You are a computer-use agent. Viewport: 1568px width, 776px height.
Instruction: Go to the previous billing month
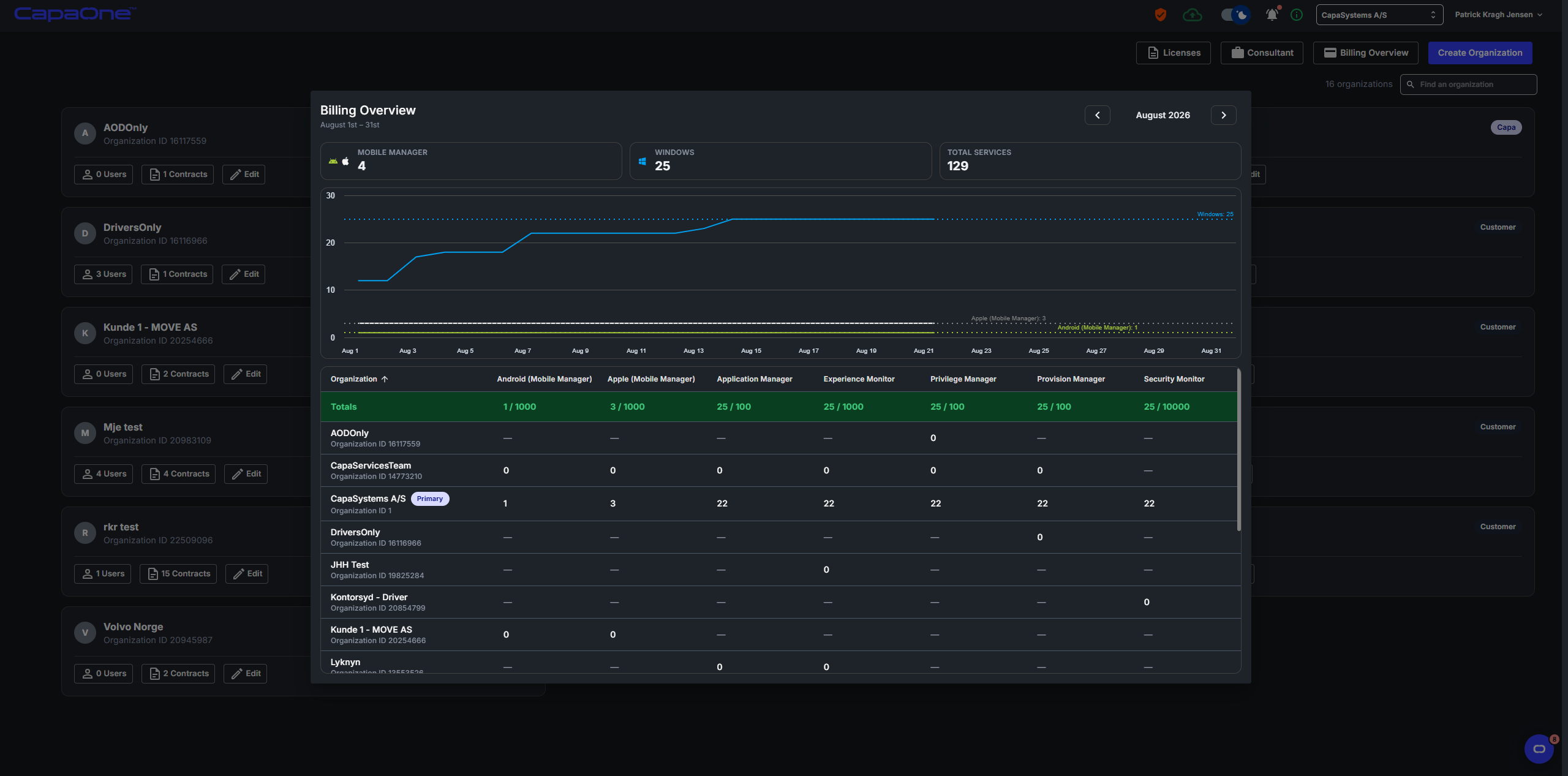click(x=1097, y=115)
